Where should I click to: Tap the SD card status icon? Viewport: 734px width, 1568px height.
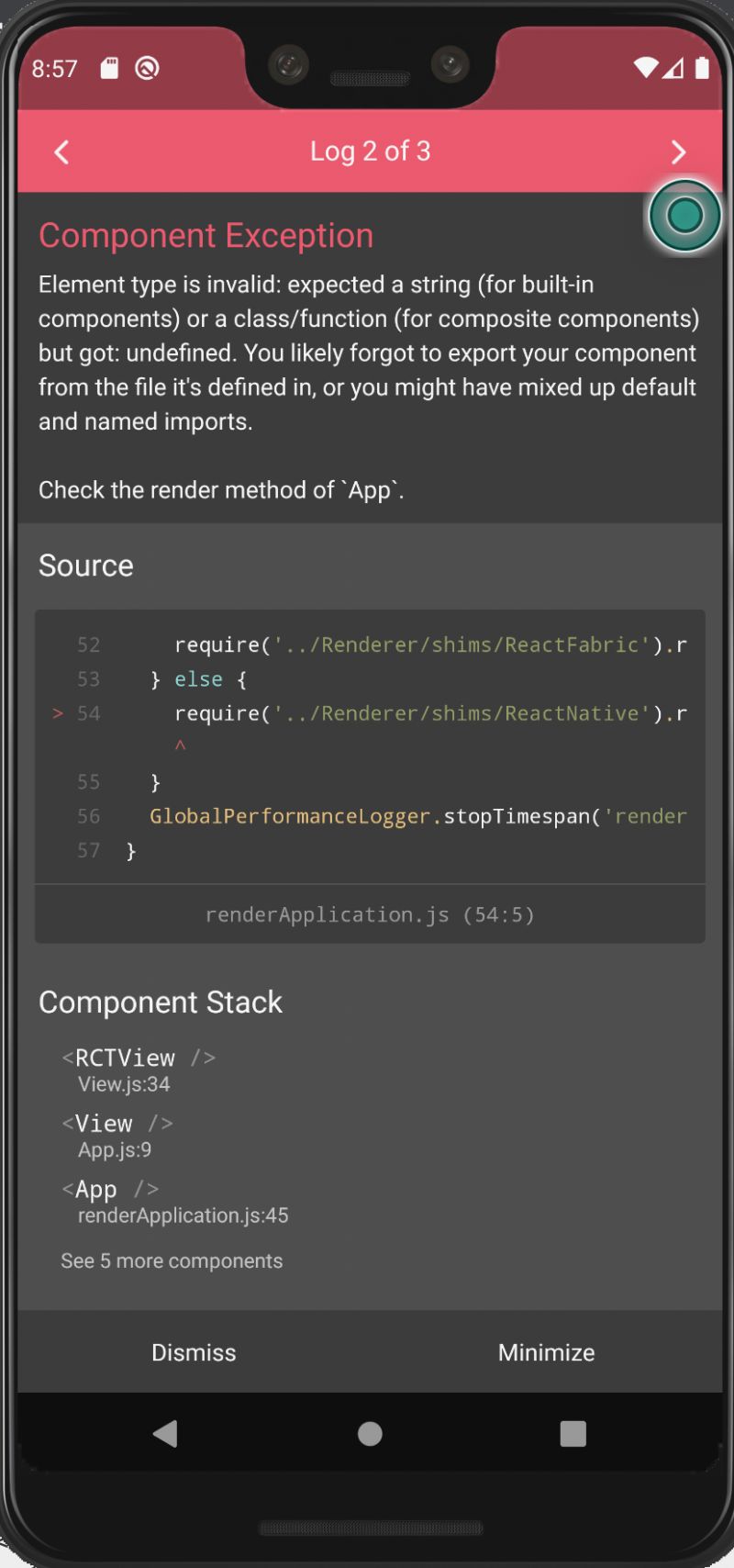(110, 68)
